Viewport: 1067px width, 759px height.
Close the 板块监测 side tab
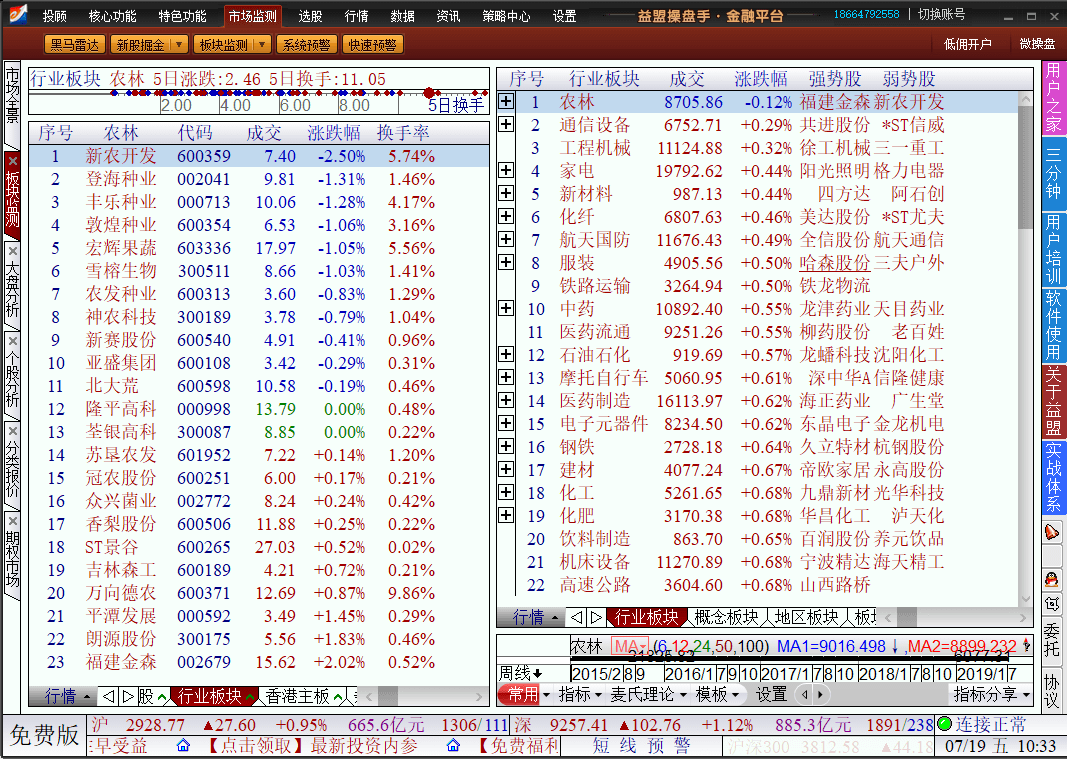click(x=12, y=161)
